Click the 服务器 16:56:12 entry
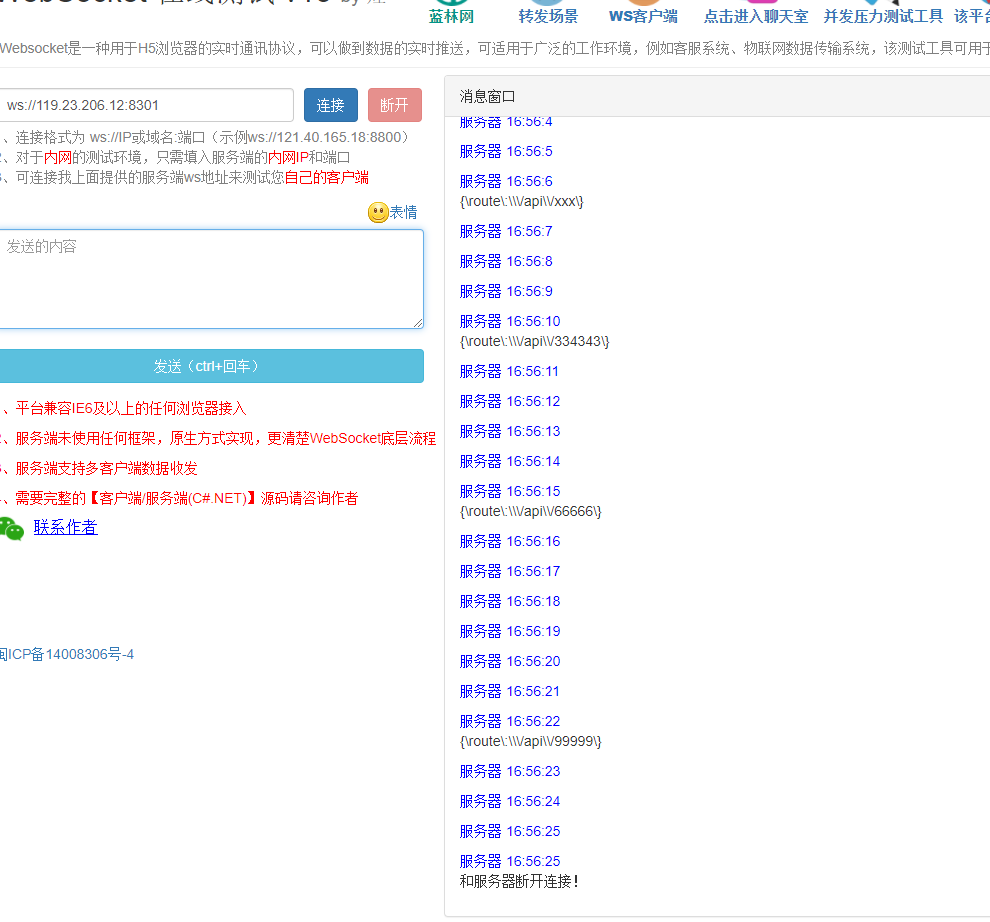The image size is (990, 922). click(x=510, y=401)
